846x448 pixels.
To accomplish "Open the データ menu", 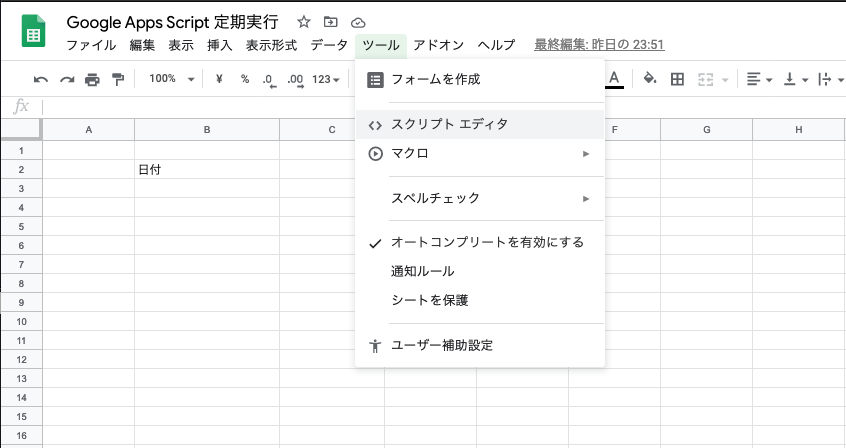I will click(329, 45).
